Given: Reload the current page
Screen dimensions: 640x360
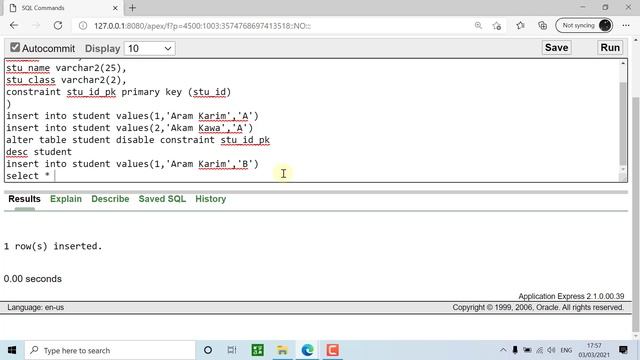Looking at the screenshot, I should (58, 25).
